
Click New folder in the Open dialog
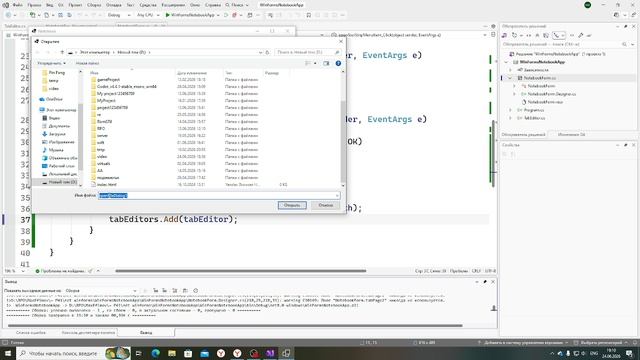(x=87, y=63)
